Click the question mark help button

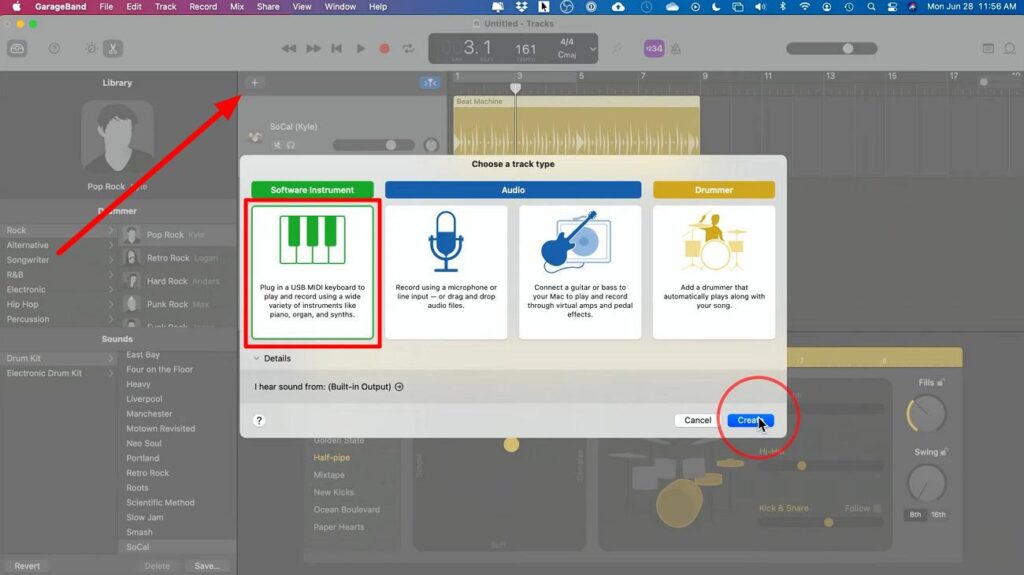pos(259,421)
